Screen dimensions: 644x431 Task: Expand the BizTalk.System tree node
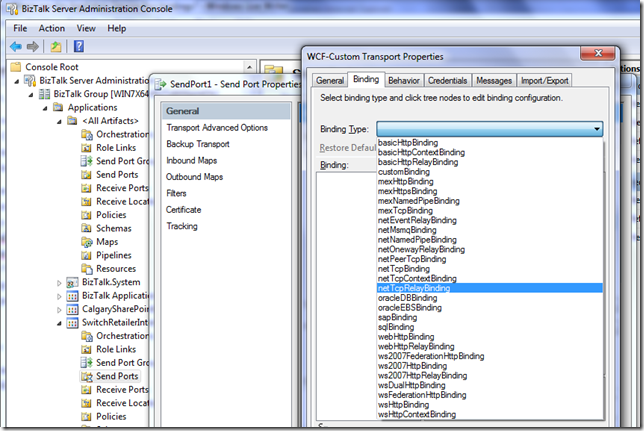59,283
